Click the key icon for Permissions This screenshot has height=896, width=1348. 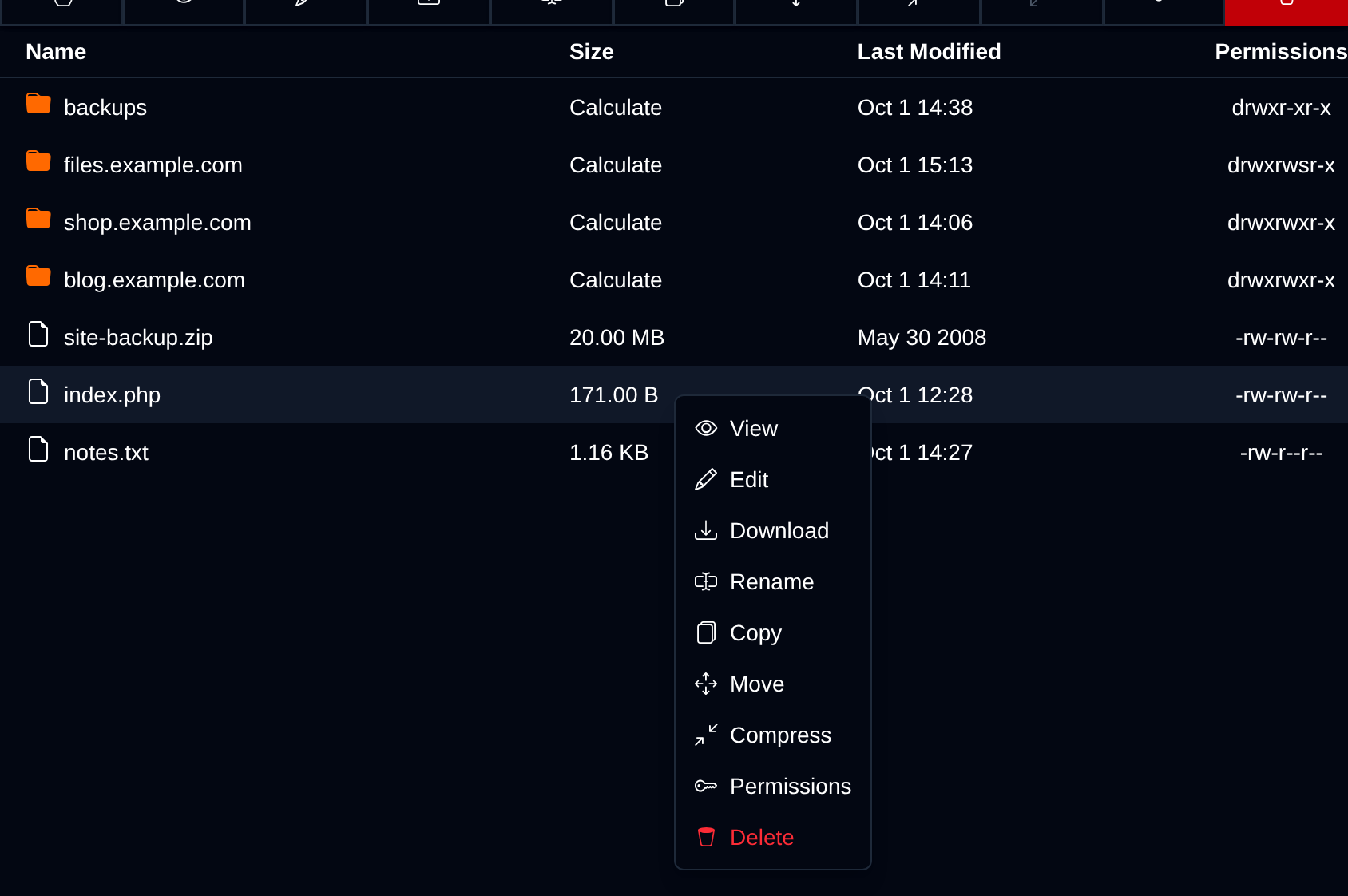(706, 786)
